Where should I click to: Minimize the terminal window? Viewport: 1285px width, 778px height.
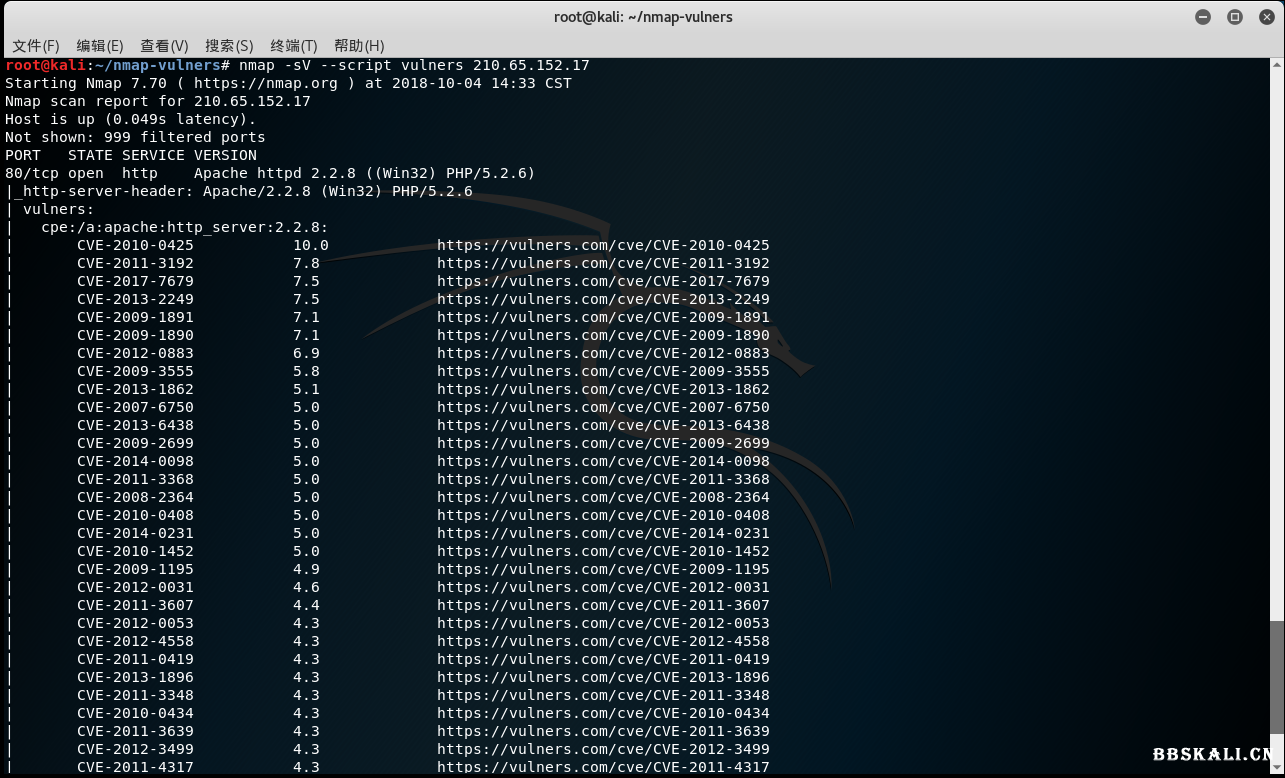coord(1203,17)
